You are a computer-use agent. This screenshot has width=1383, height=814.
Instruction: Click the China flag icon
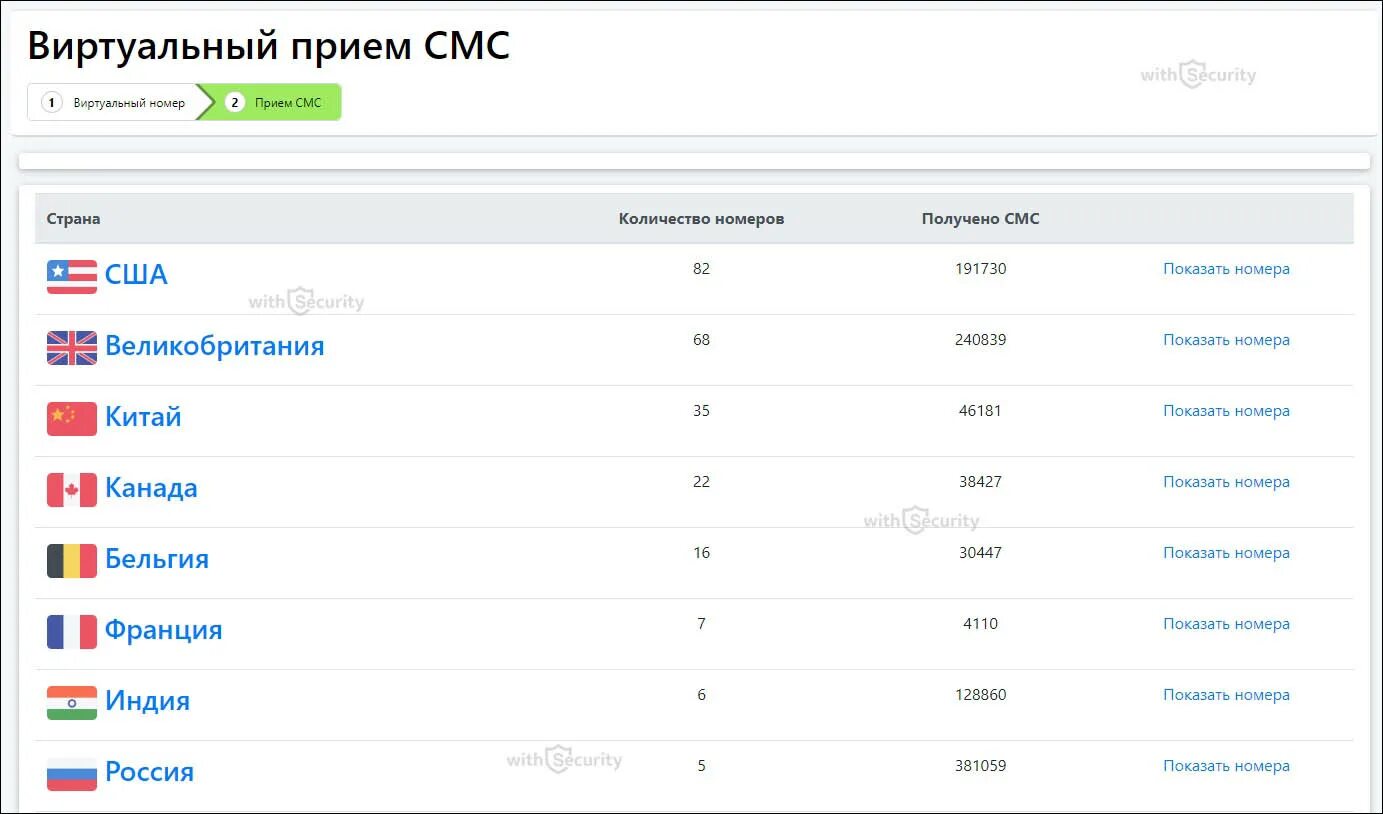coord(72,418)
